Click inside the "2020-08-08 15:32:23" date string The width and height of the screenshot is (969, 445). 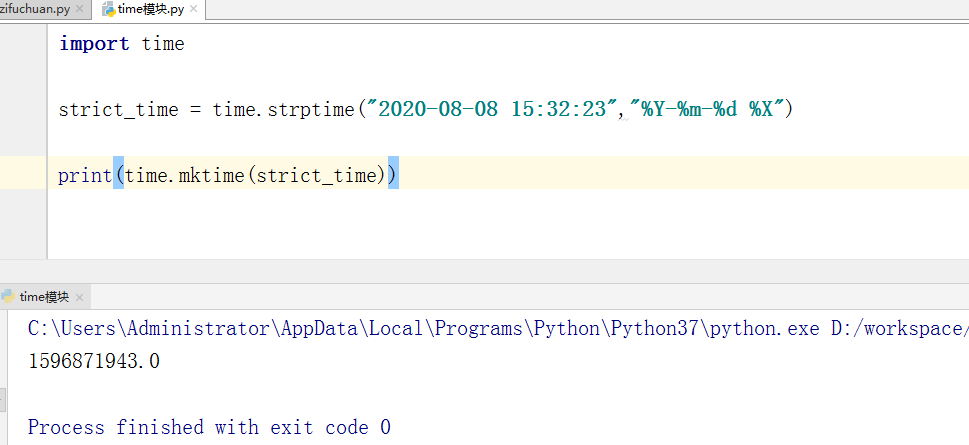(491, 109)
